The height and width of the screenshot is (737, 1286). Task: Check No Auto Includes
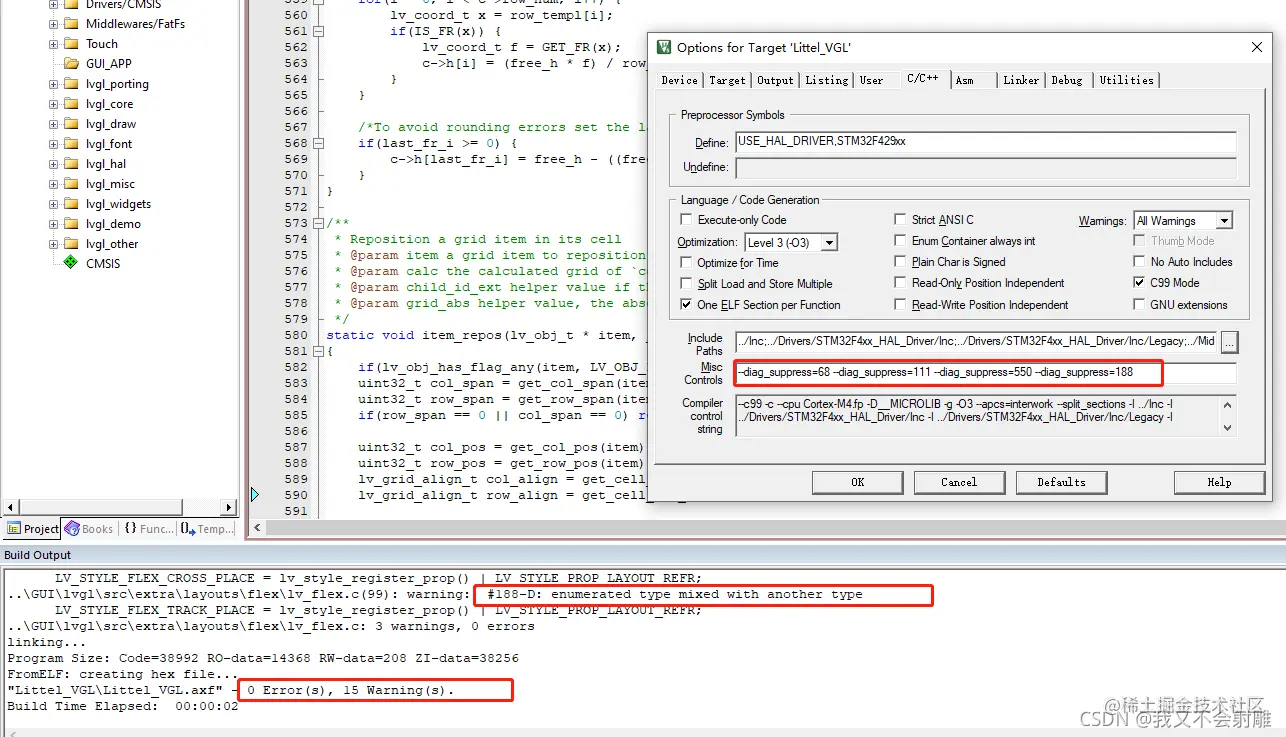[1140, 262]
